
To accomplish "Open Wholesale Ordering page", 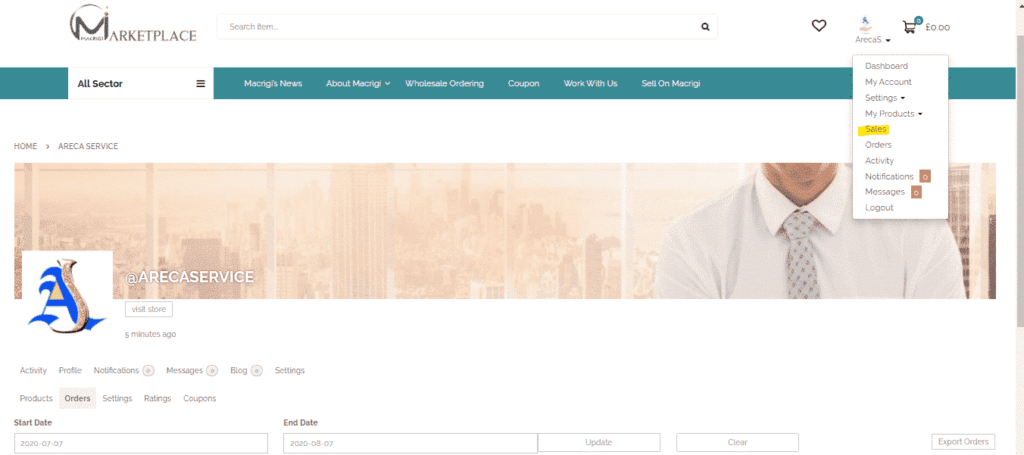I will (x=444, y=84).
